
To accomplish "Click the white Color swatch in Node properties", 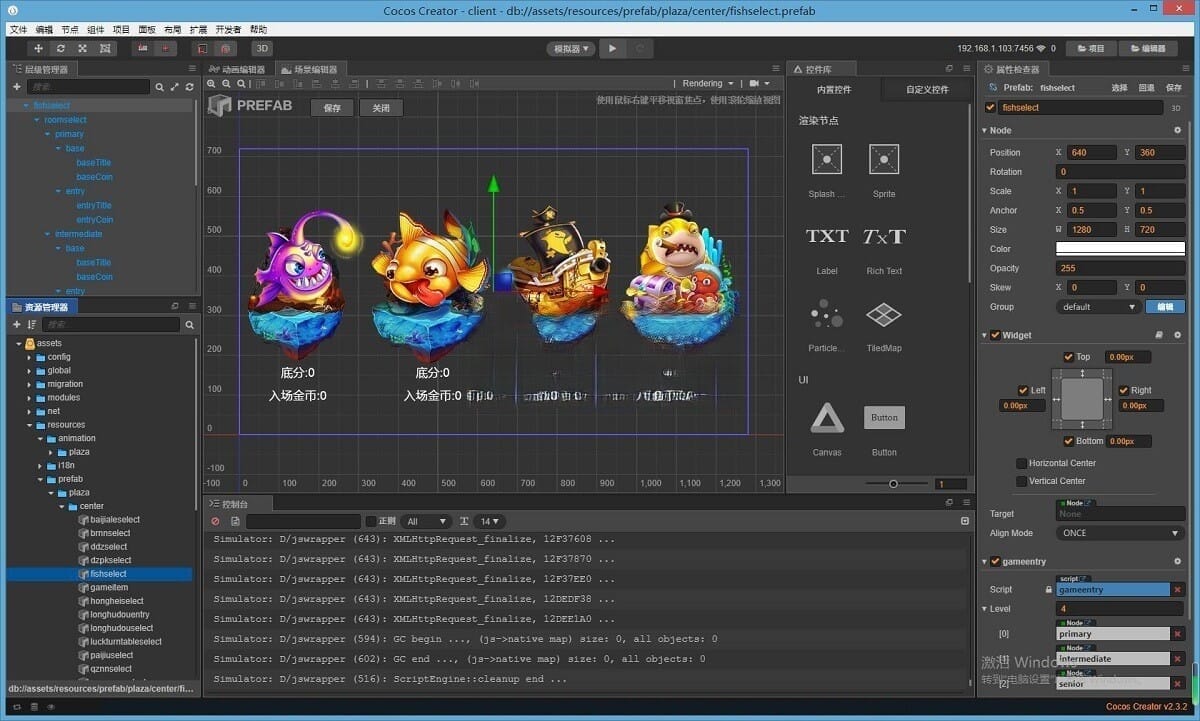I will point(1121,249).
